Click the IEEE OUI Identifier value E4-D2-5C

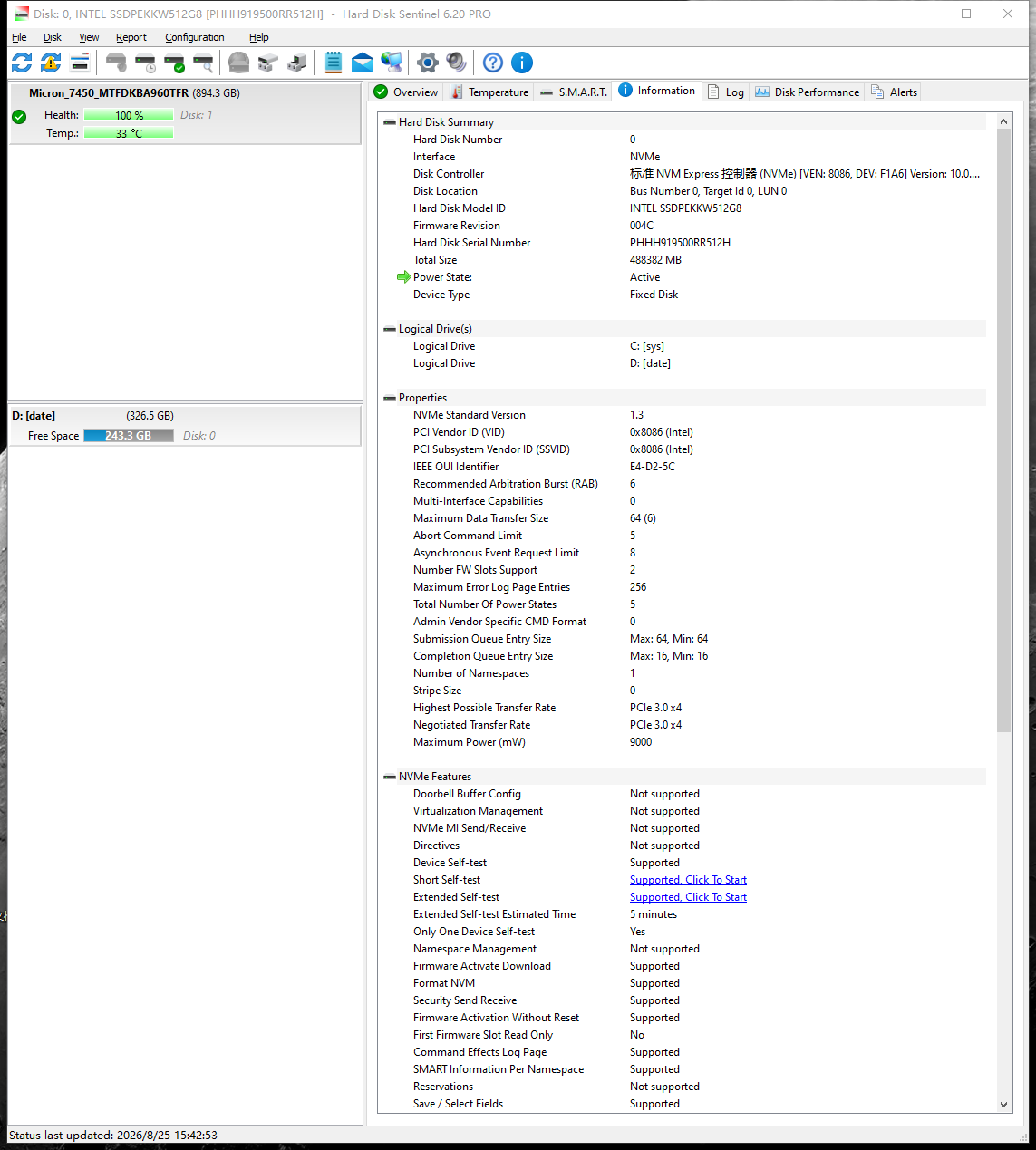[653, 467]
